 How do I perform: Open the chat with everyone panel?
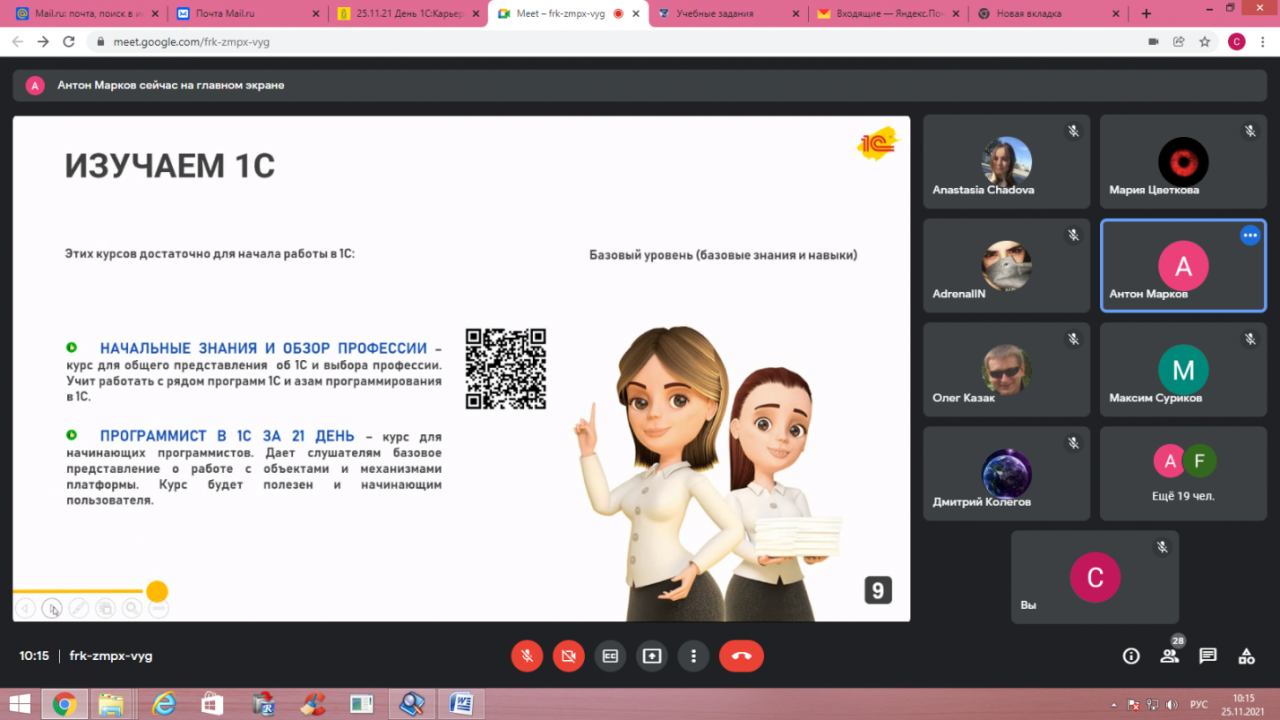pos(1208,656)
